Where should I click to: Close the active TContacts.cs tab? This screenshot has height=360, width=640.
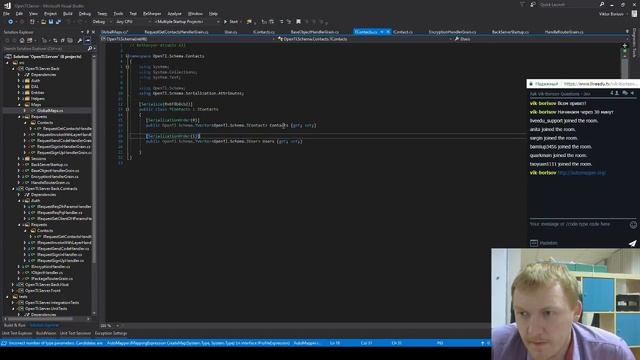[388, 32]
